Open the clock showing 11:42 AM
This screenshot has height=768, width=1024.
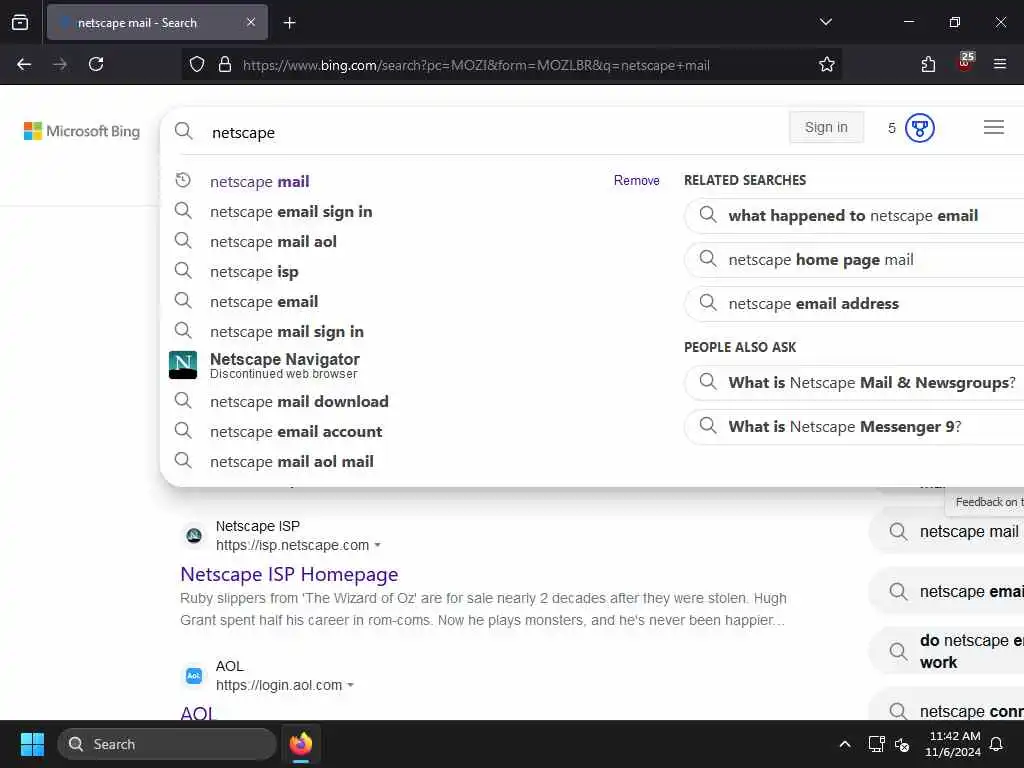[x=953, y=744]
